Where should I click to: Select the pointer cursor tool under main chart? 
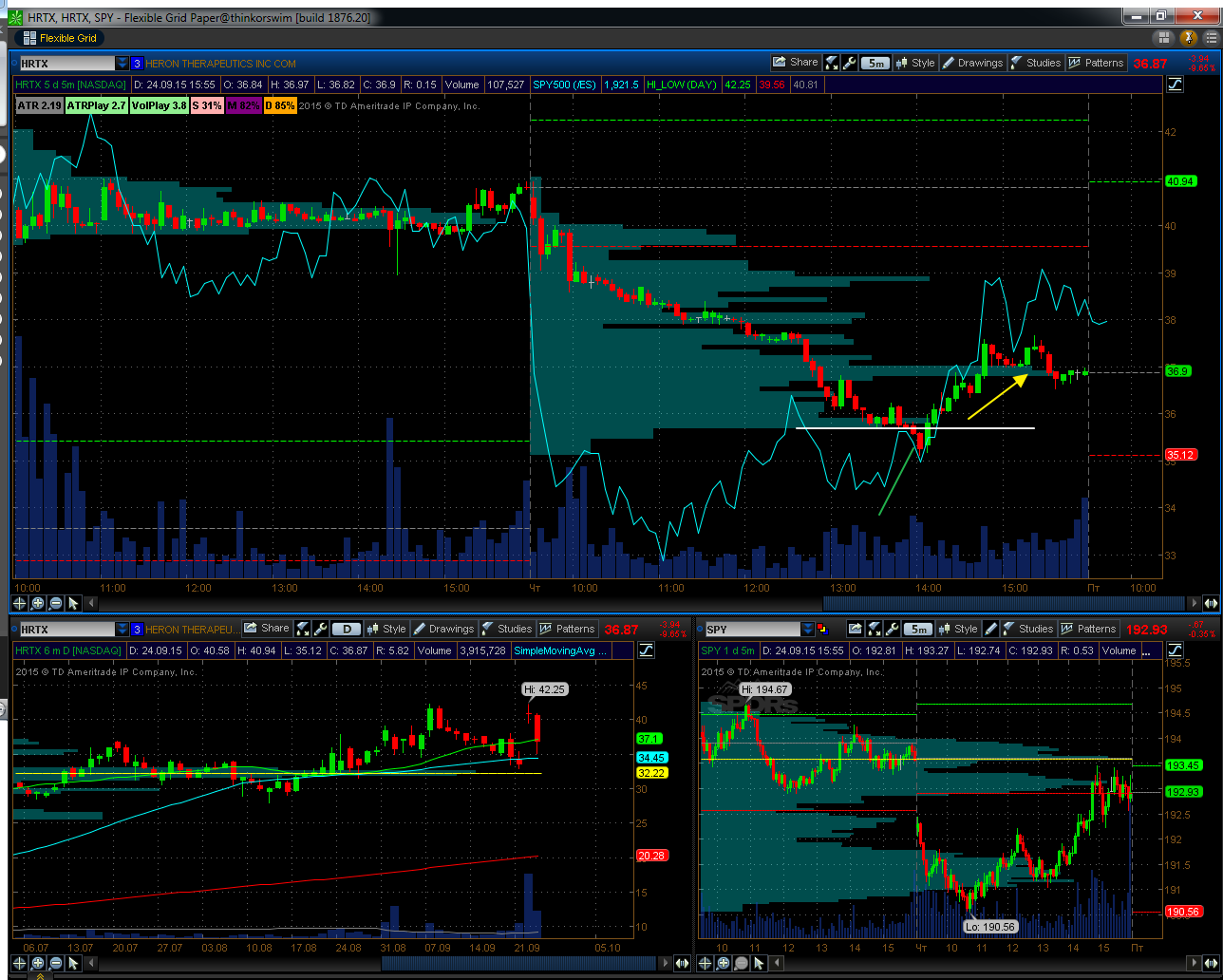tap(74, 603)
